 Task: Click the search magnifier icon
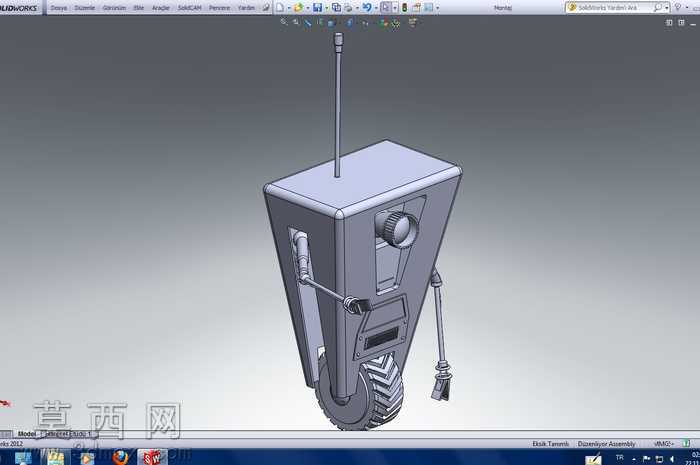[658, 8]
